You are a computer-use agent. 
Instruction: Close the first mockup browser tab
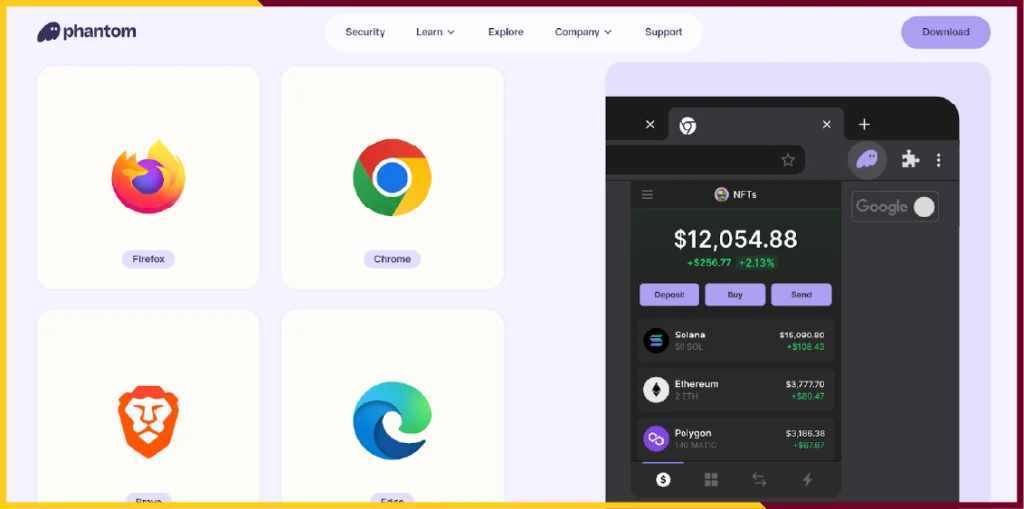pyautogui.click(x=650, y=124)
